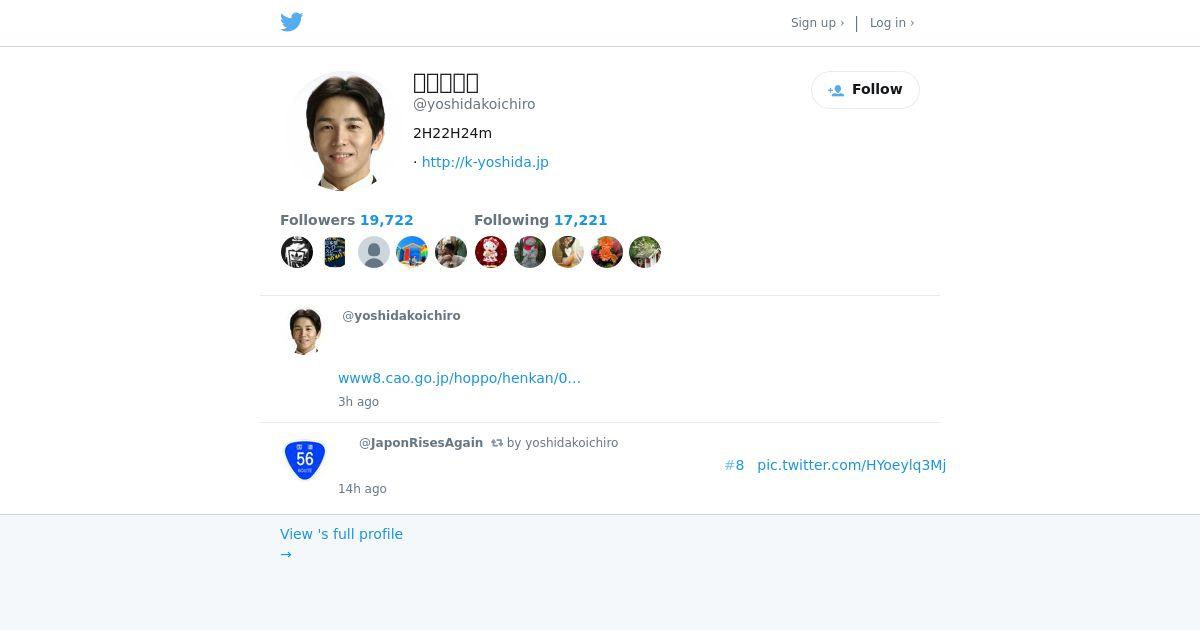Click the small avatar beside the first tweet

click(305, 331)
